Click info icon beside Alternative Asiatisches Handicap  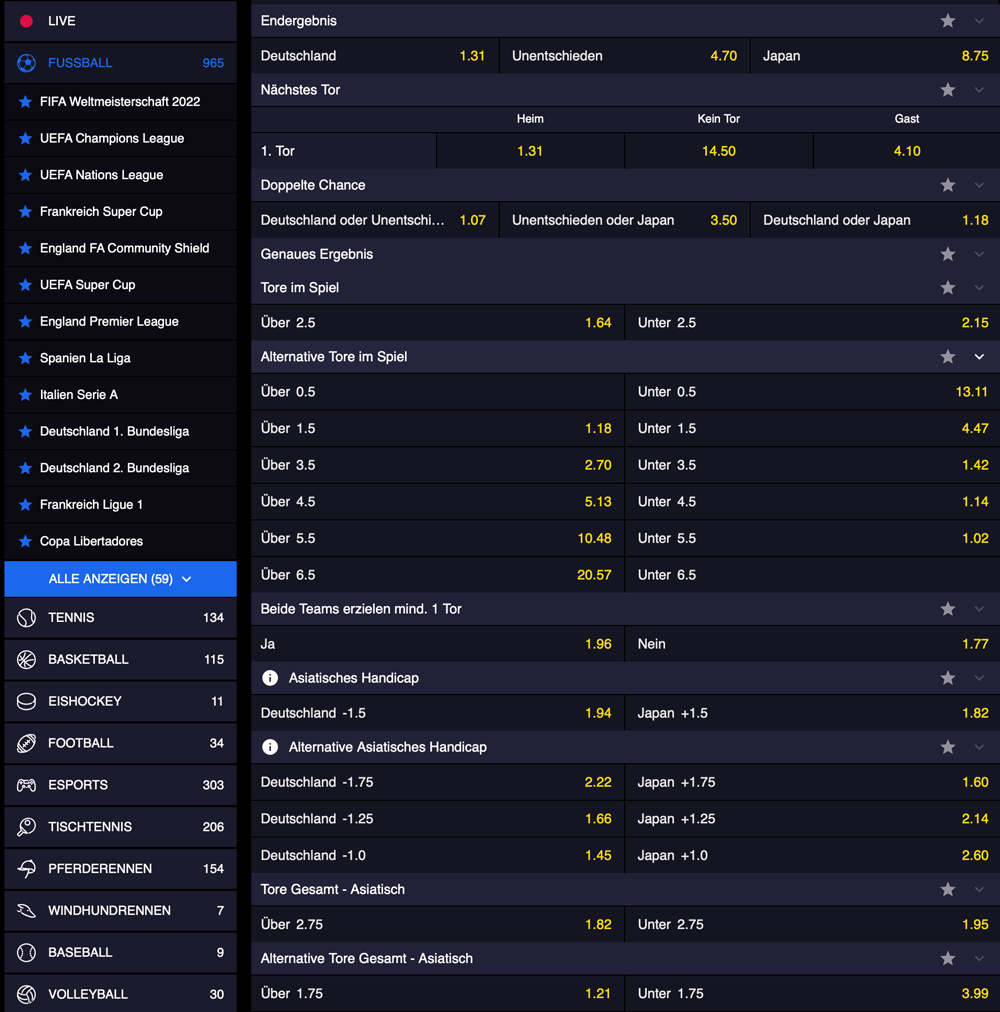(x=270, y=747)
